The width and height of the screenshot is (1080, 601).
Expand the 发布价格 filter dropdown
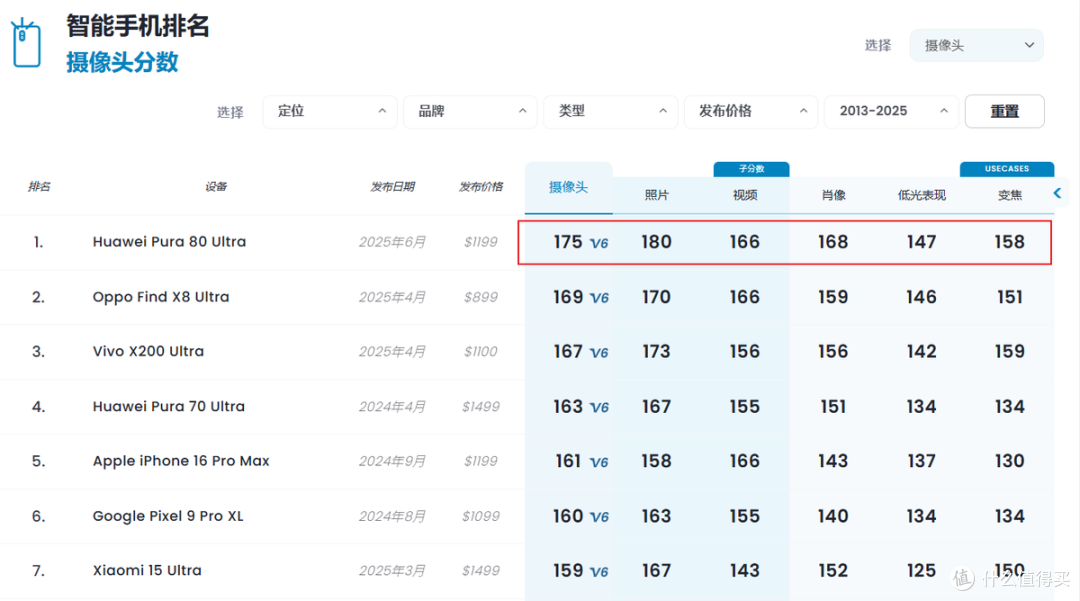[751, 112]
